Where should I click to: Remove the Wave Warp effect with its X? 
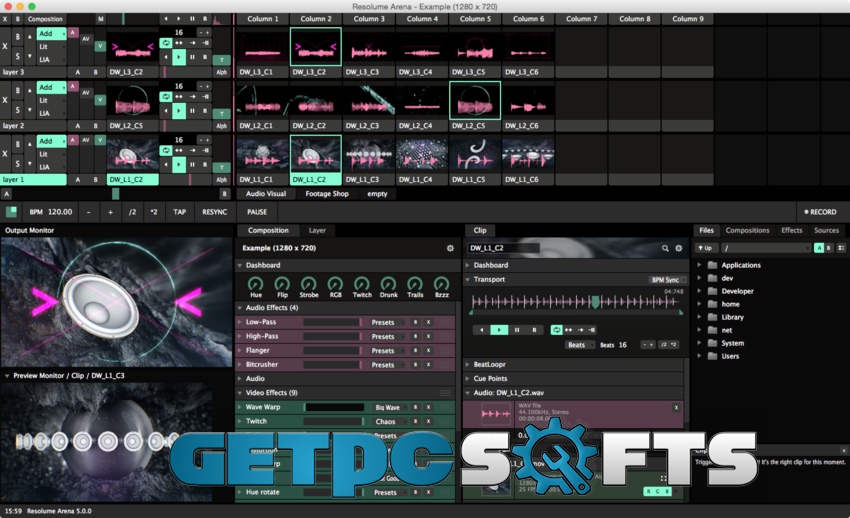click(x=428, y=407)
